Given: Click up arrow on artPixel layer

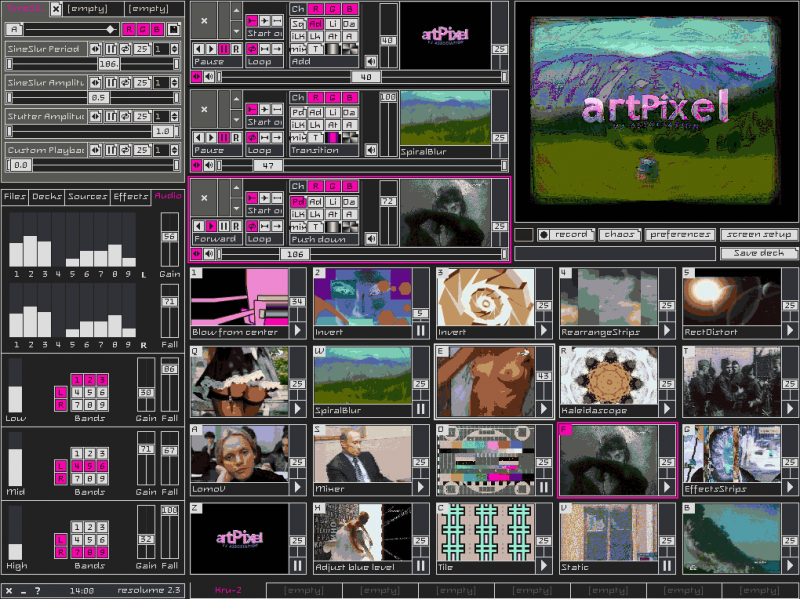Looking at the screenshot, I should click(236, 10).
